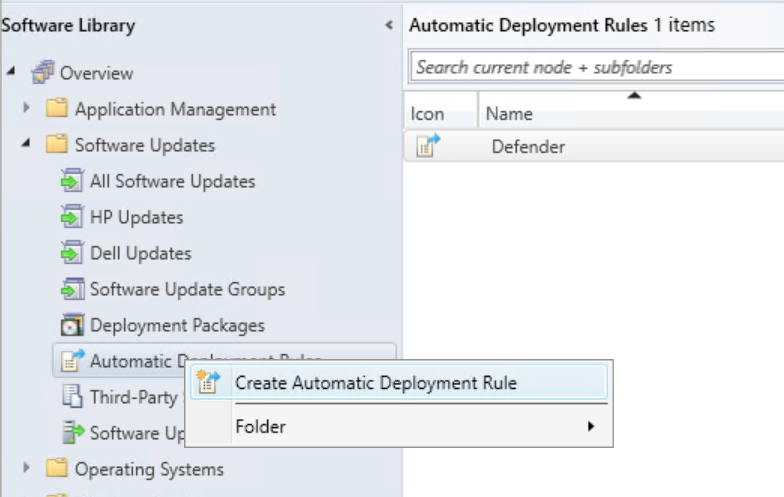This screenshot has height=497, width=784.
Task: Collapse the Overview tree node
Action: pyautogui.click(x=11, y=73)
